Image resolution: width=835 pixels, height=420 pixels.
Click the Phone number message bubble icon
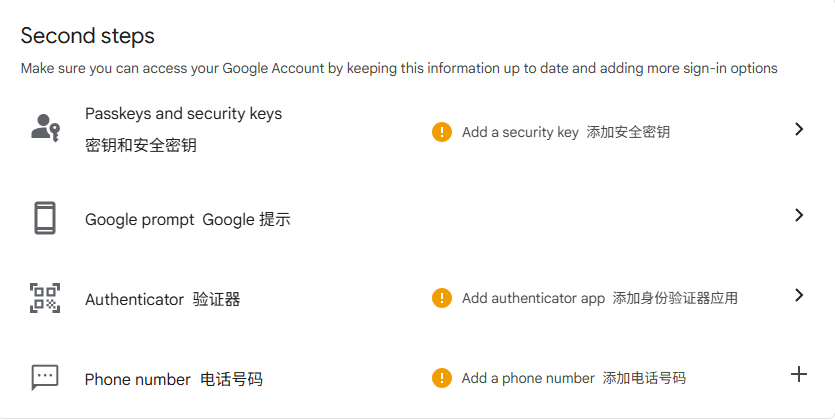[x=45, y=377]
